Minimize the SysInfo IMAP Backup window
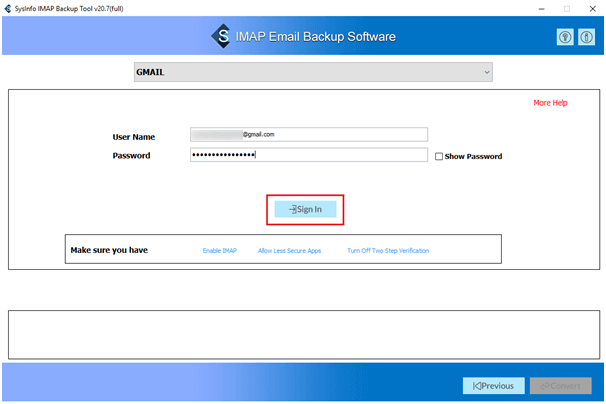 click(541, 9)
